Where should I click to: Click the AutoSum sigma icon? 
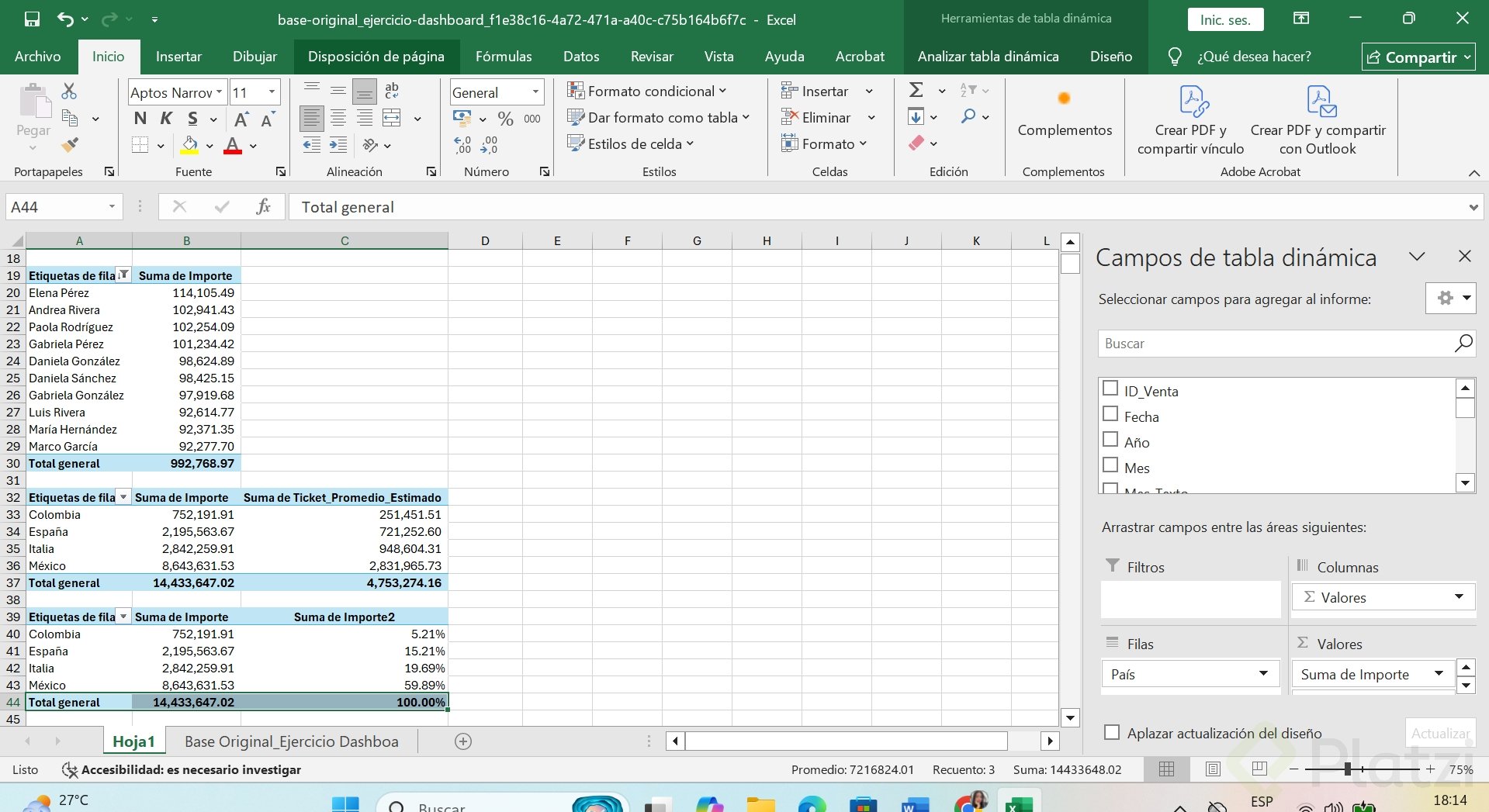pyautogui.click(x=916, y=91)
